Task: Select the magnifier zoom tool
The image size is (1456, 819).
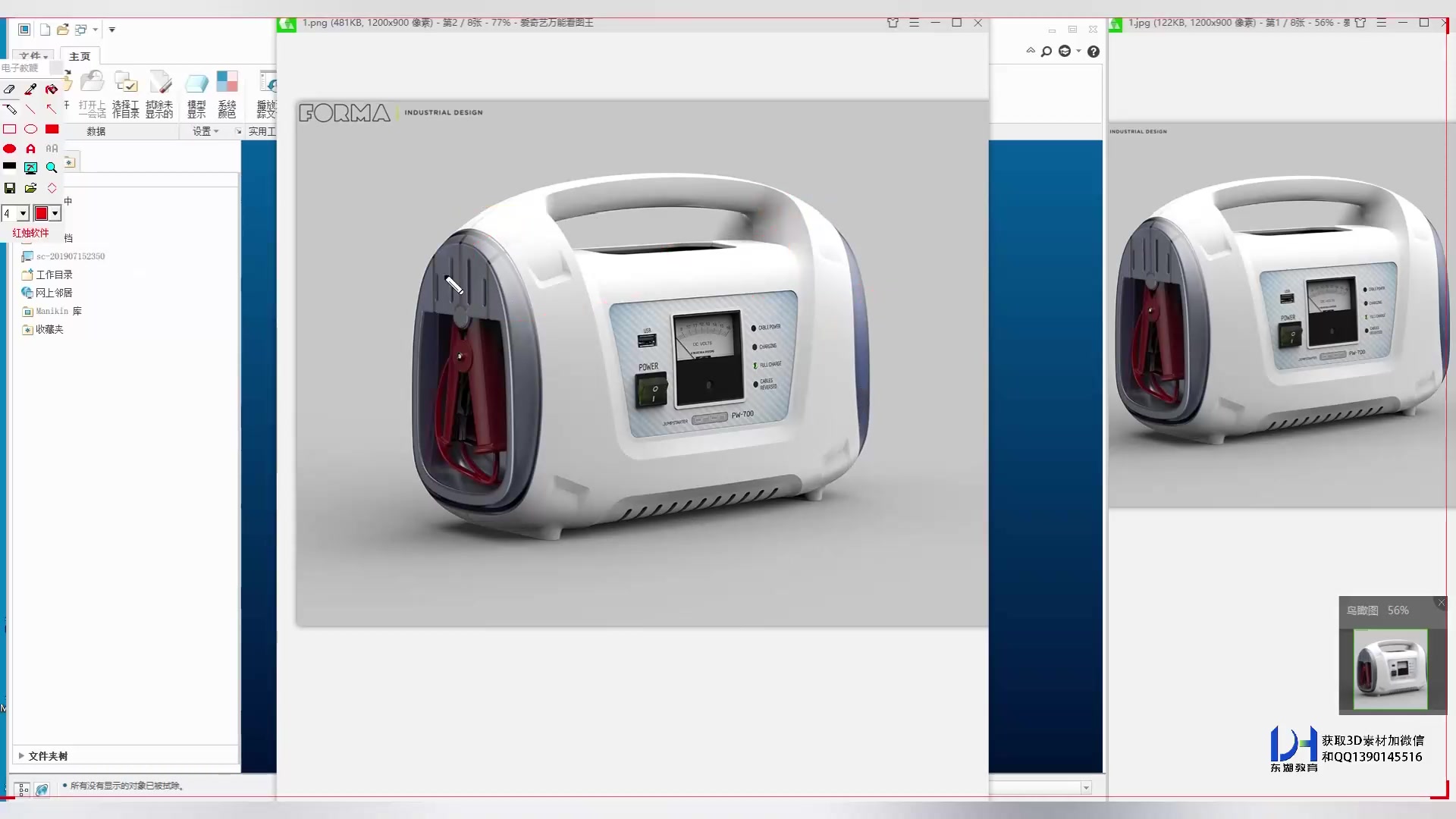Action: coord(52,168)
